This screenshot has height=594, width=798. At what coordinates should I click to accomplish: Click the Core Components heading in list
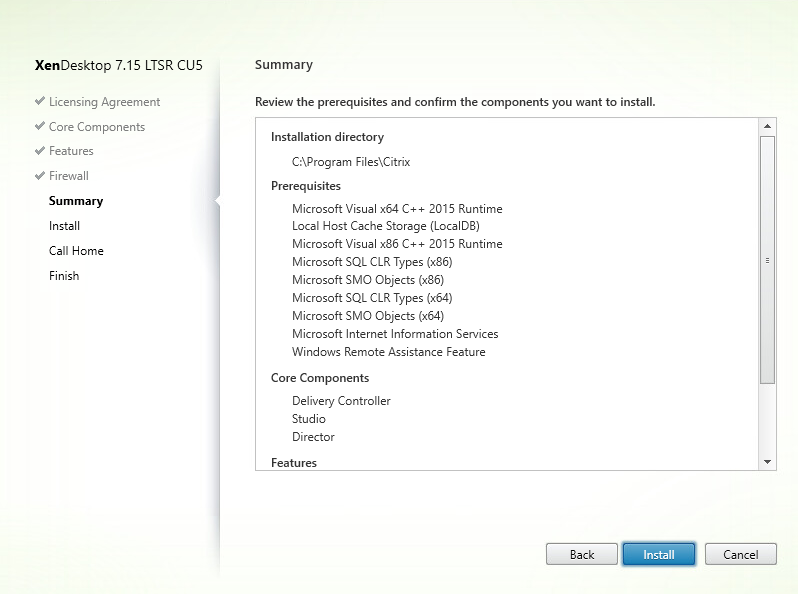click(x=320, y=378)
